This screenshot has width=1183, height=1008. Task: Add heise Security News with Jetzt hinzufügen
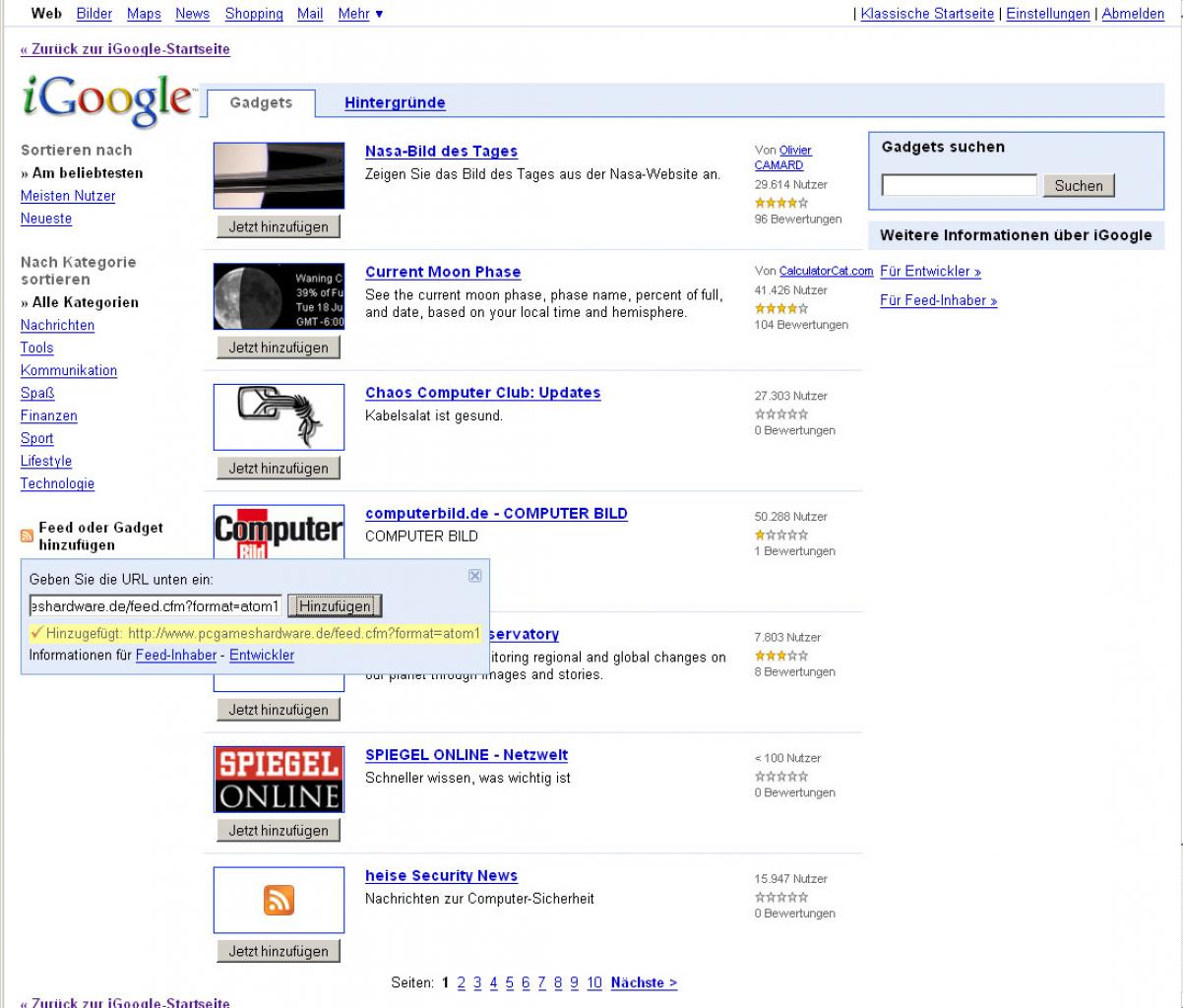pyautogui.click(x=279, y=952)
